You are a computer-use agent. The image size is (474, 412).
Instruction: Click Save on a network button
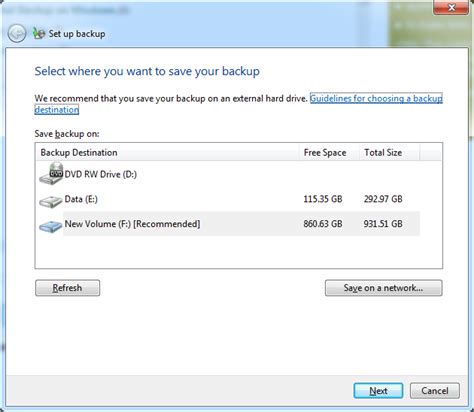(x=384, y=288)
